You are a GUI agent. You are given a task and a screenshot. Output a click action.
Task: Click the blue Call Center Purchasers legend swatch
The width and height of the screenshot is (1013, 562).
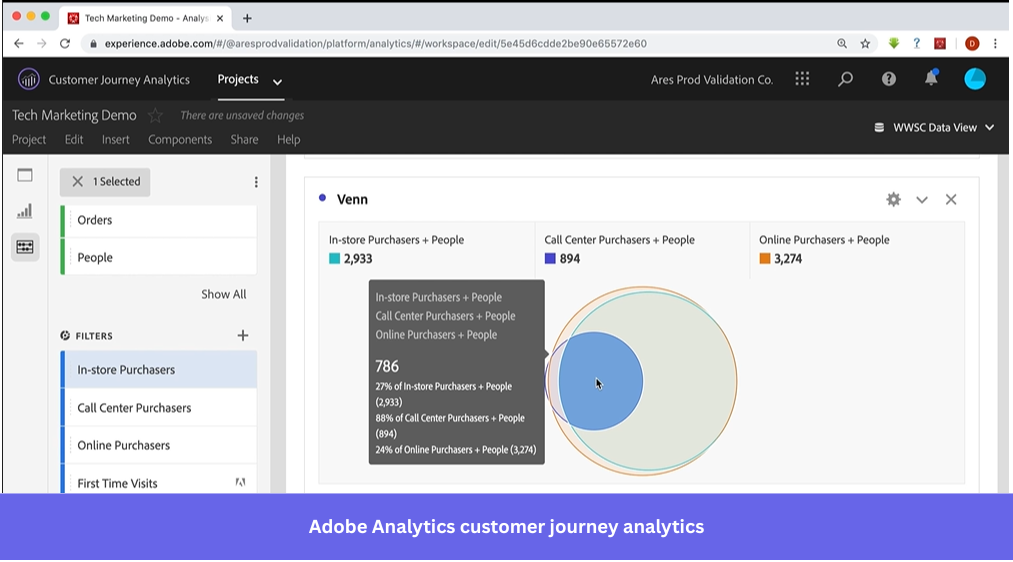[x=550, y=258]
